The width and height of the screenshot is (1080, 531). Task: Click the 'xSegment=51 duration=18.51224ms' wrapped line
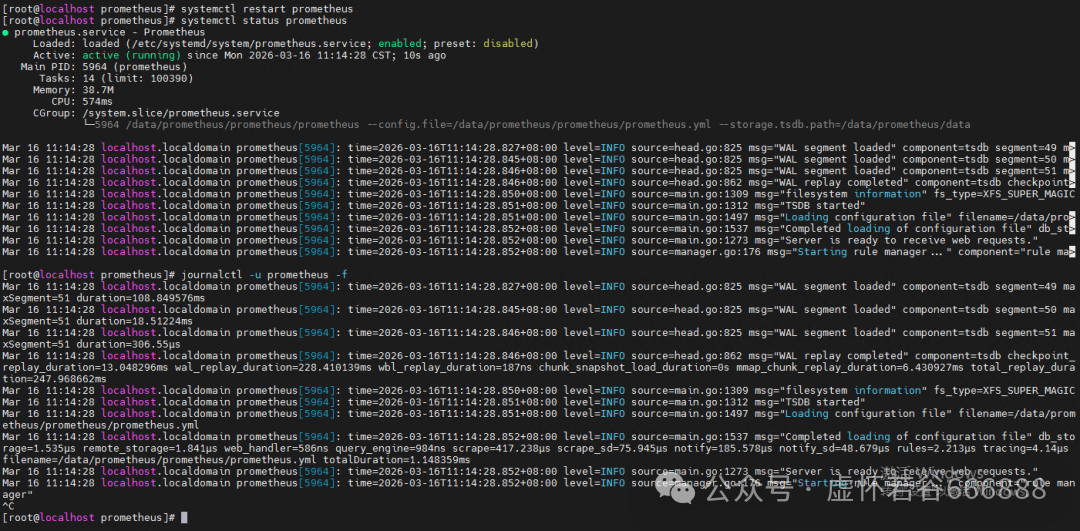(97, 321)
